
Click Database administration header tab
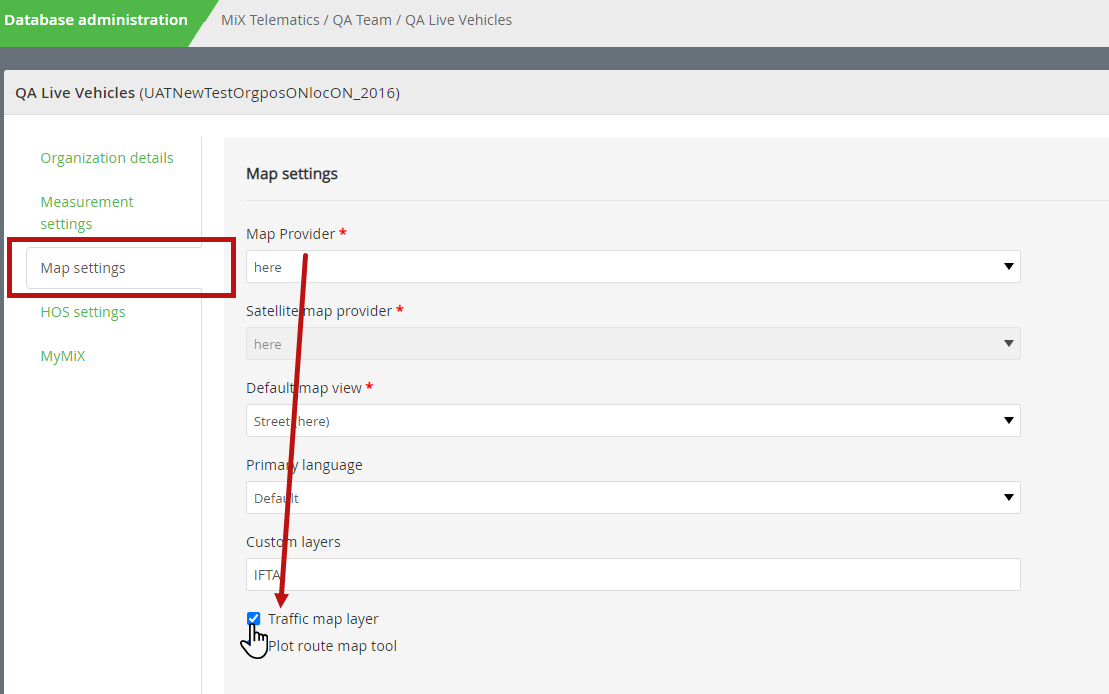96,20
